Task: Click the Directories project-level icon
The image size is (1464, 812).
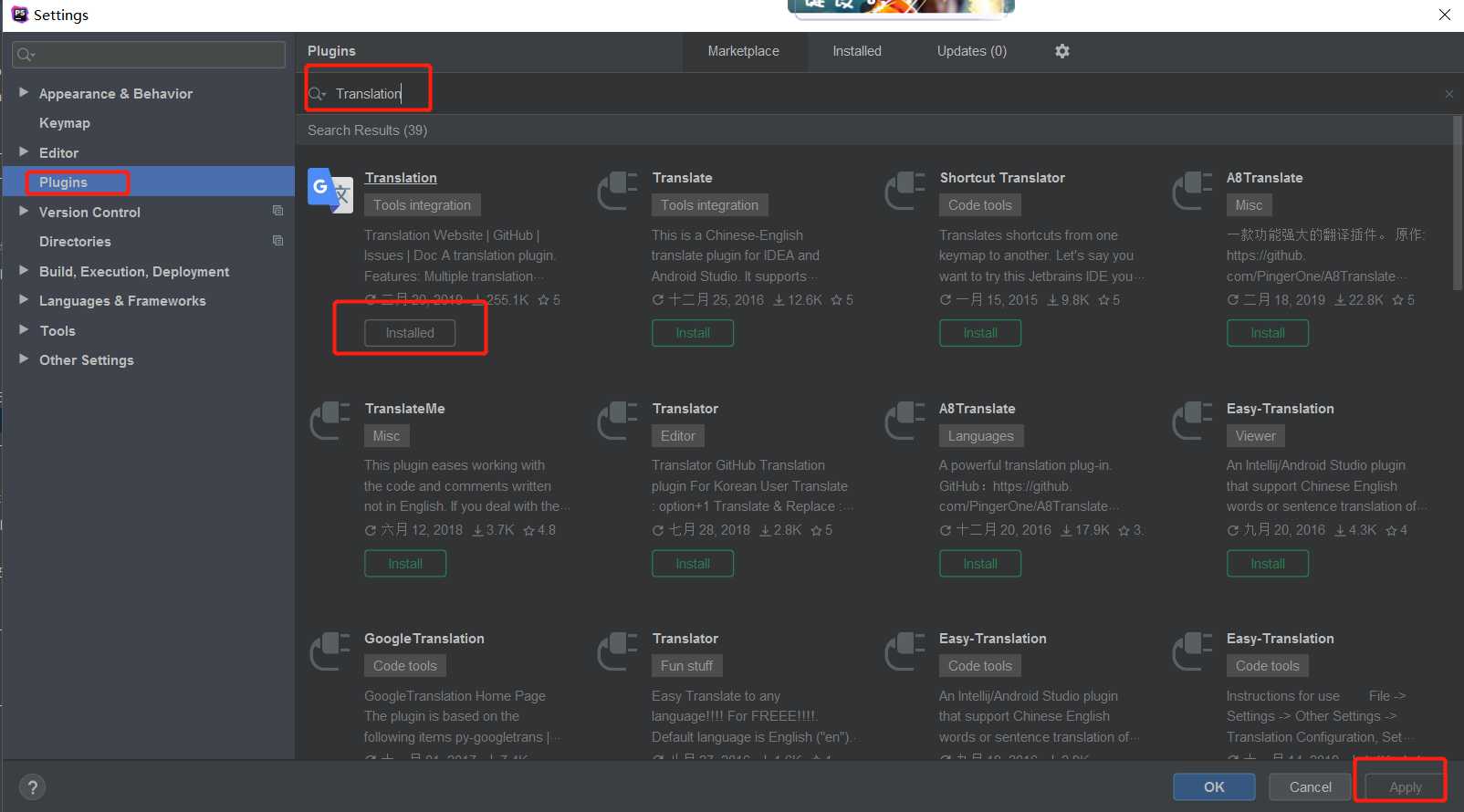Action: (277, 241)
